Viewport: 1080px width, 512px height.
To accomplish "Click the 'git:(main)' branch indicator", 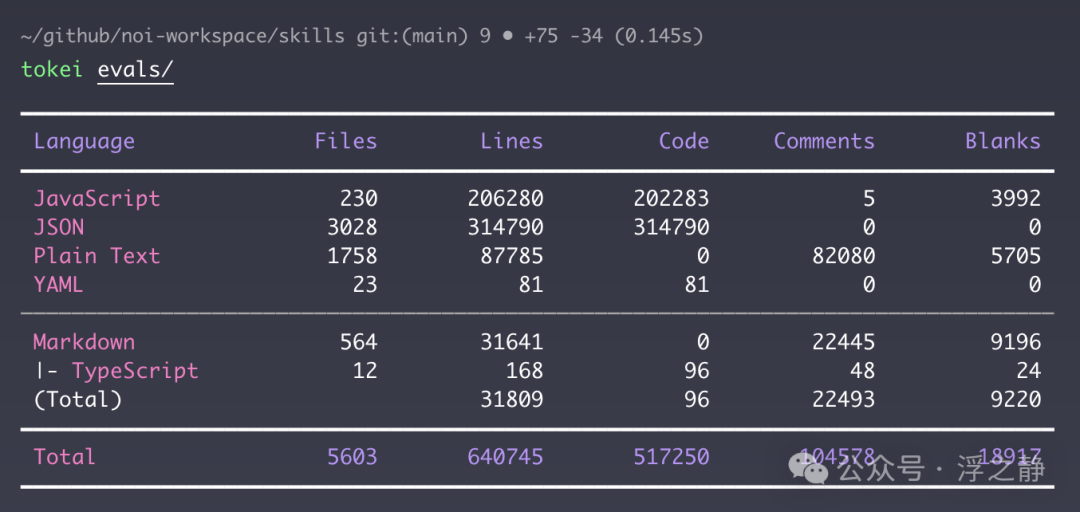I will click(x=413, y=37).
